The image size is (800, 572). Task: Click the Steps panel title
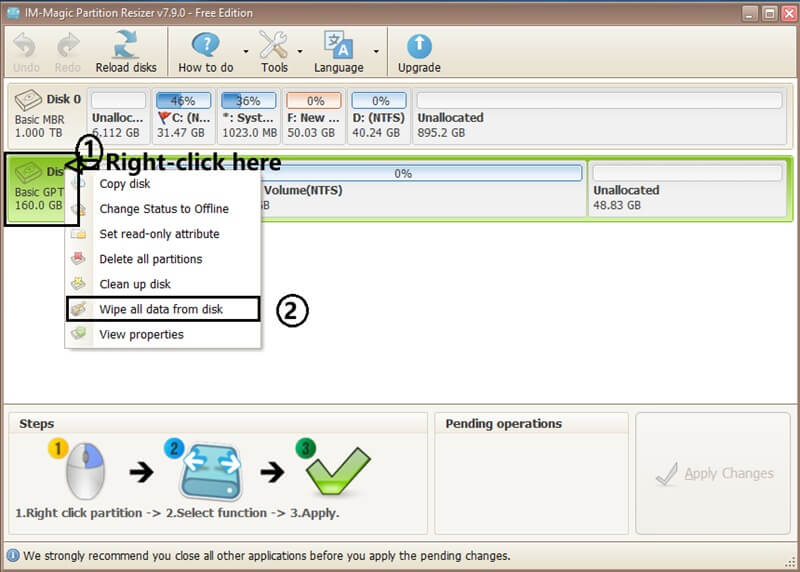[x=36, y=424]
